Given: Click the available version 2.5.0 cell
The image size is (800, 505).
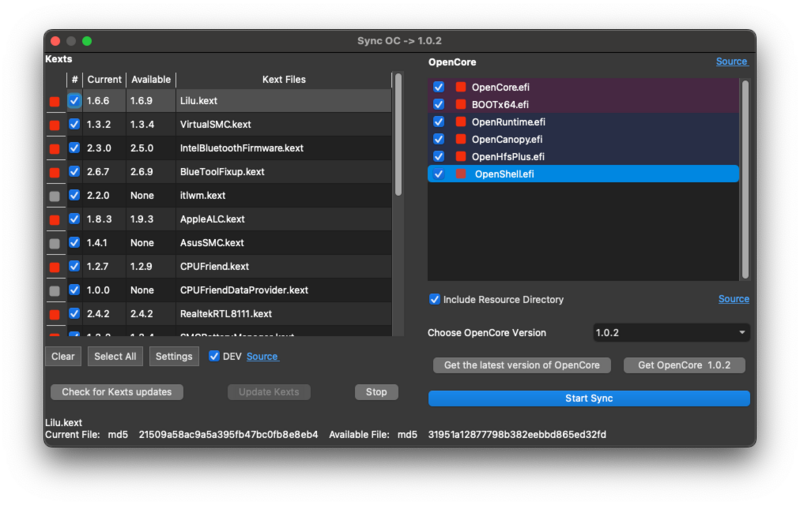Looking at the screenshot, I should click(151, 148).
